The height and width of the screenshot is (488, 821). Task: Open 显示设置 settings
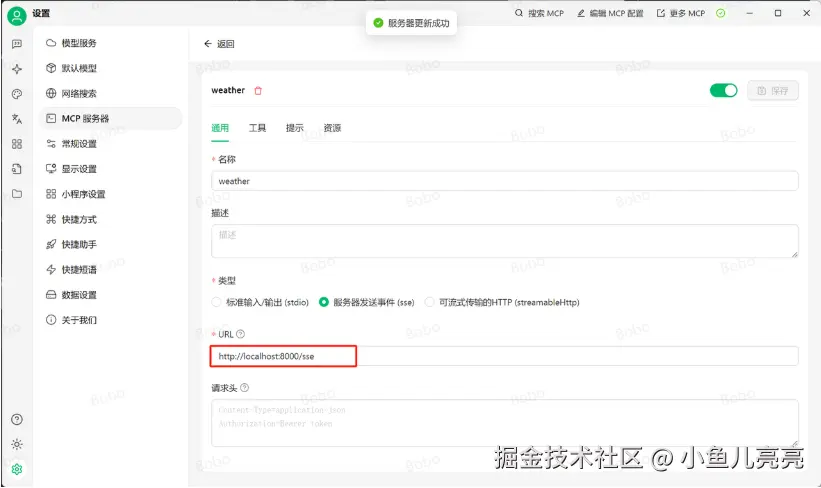pos(110,169)
